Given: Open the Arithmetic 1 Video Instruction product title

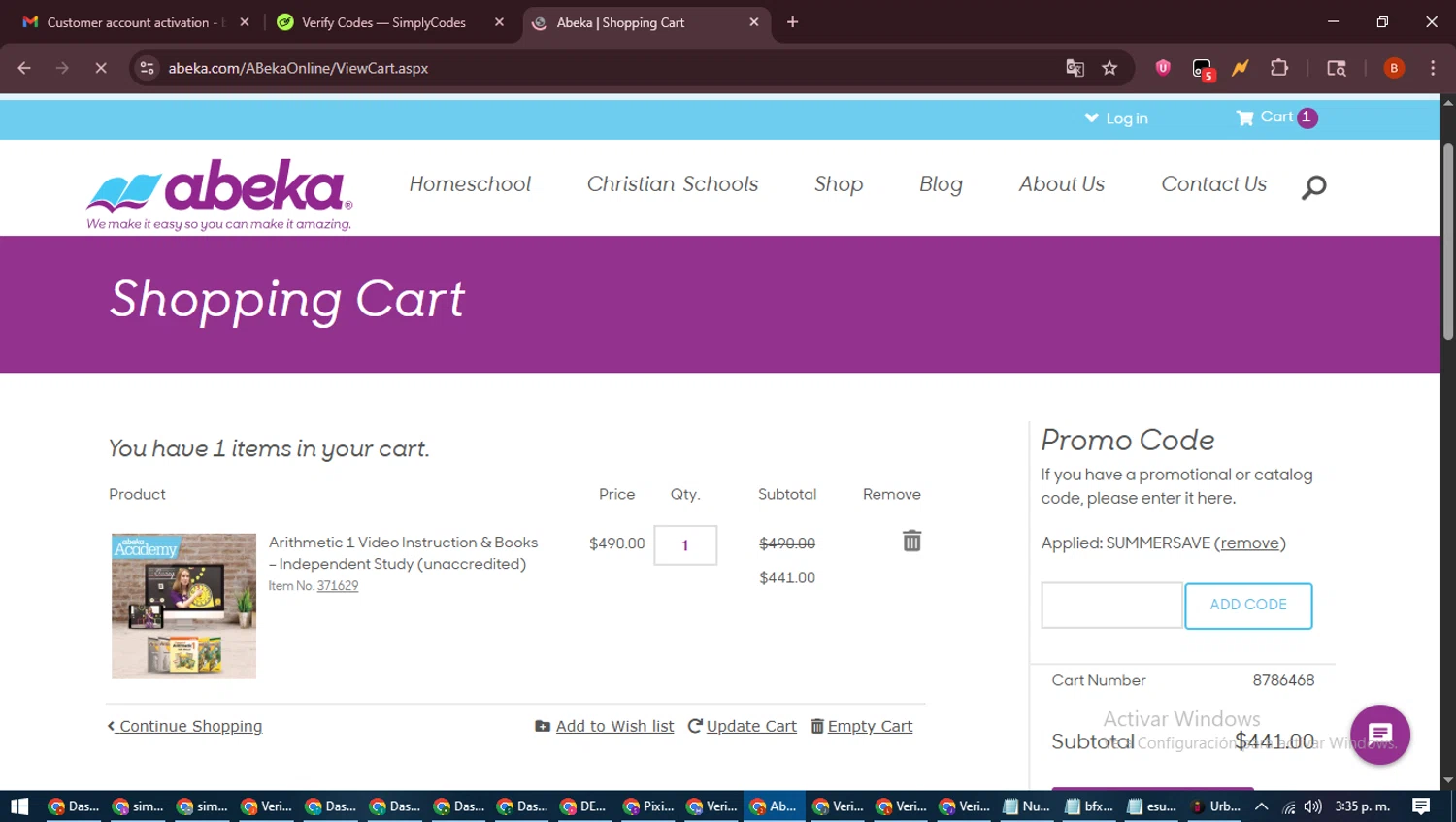Looking at the screenshot, I should (x=403, y=553).
